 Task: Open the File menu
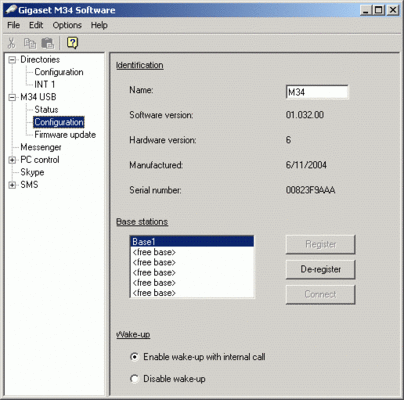(13, 25)
